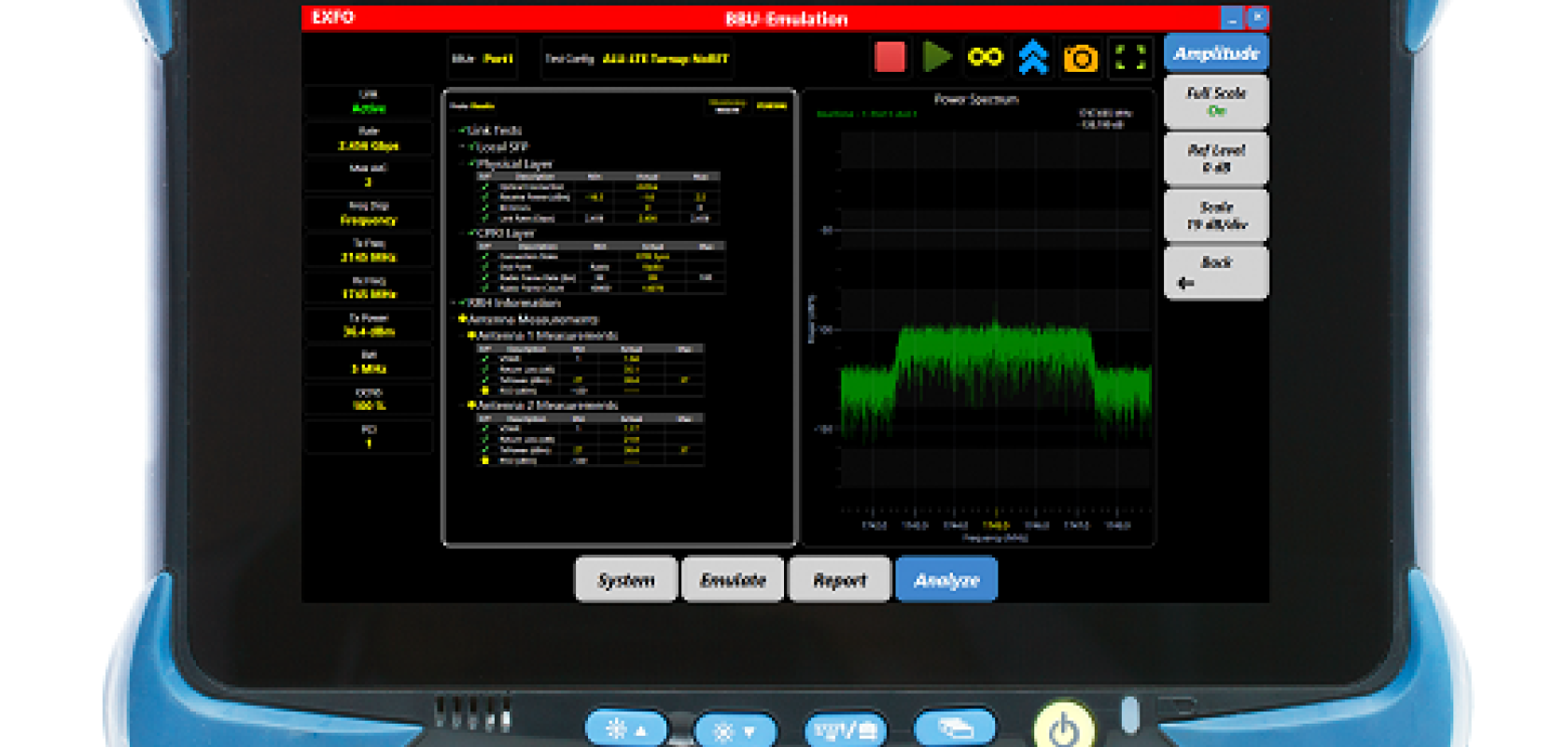Tap the hardware power button
This screenshot has width=1568, height=747.
pyautogui.click(x=1064, y=726)
